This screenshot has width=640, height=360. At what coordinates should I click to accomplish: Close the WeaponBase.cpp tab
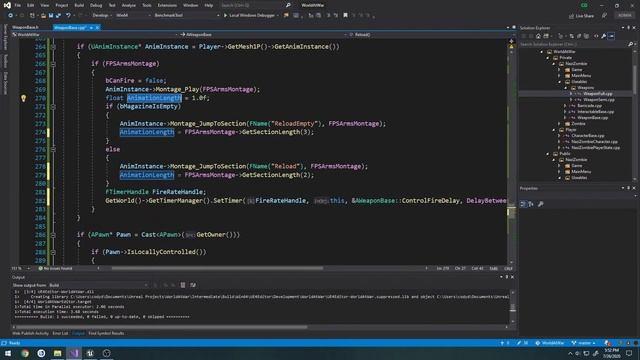97,28
